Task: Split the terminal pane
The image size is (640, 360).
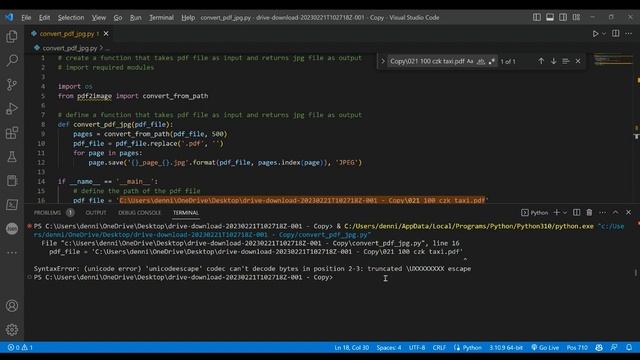Action: point(576,212)
